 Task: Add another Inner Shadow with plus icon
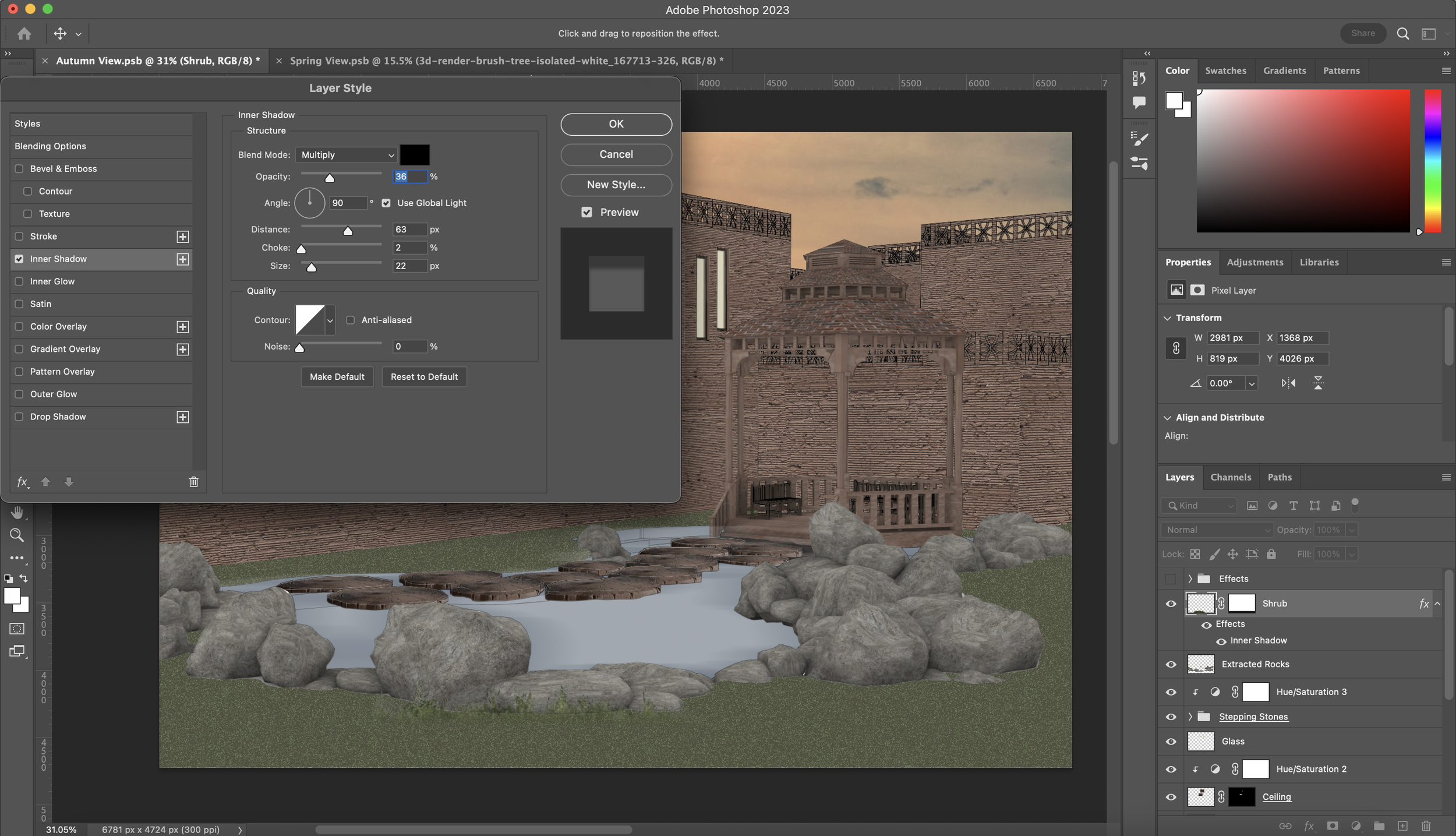[x=183, y=259]
